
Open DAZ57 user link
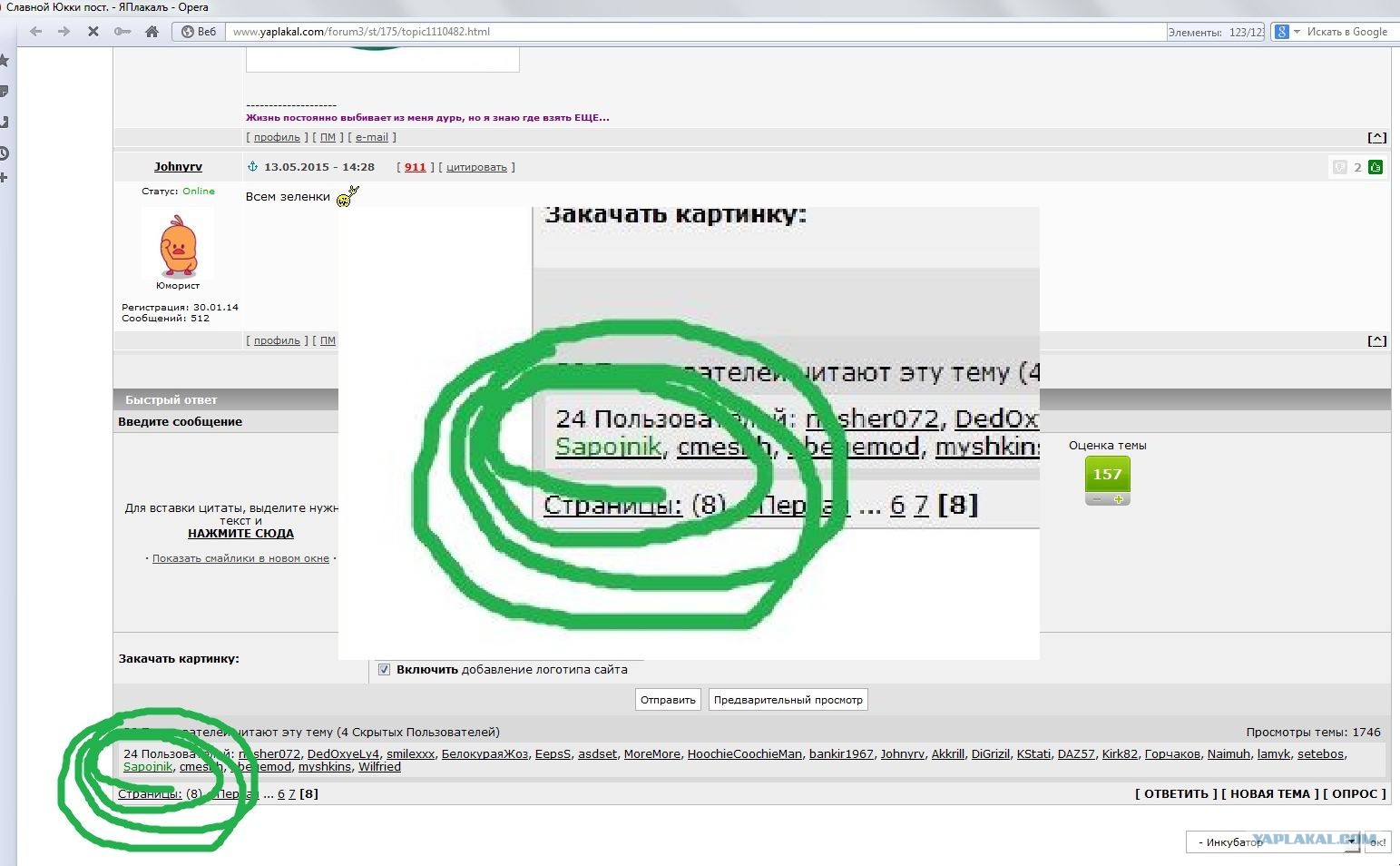[1076, 754]
